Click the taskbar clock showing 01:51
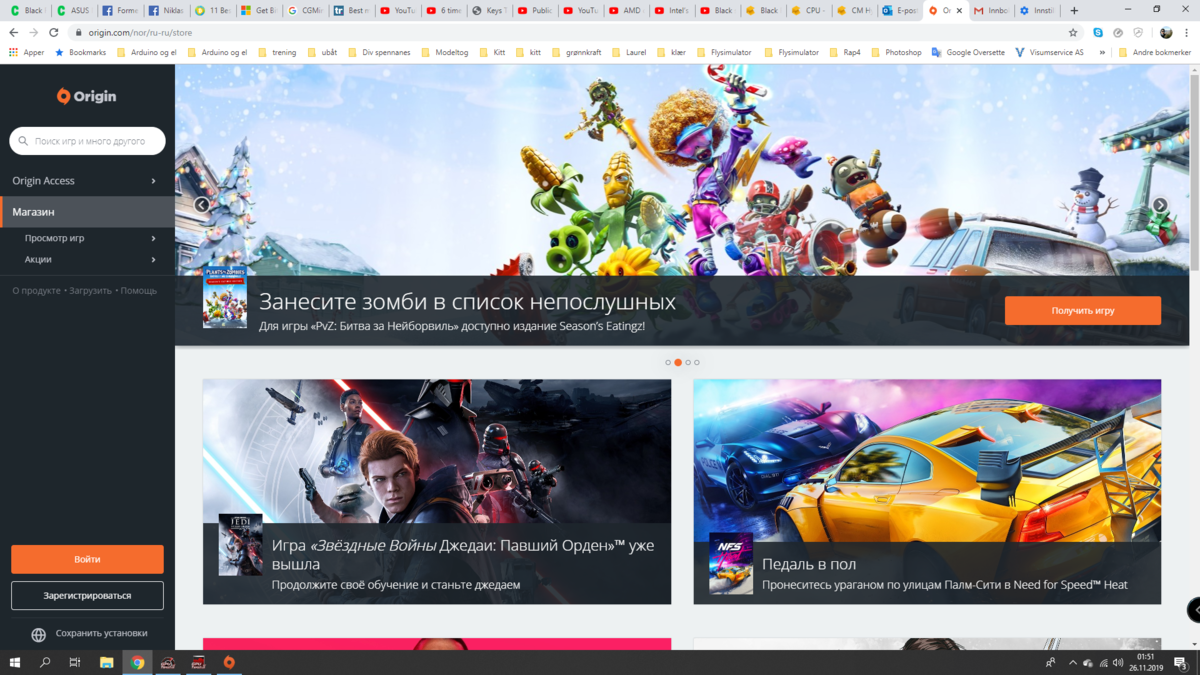Image resolution: width=1200 pixels, height=675 pixels. point(1146,662)
